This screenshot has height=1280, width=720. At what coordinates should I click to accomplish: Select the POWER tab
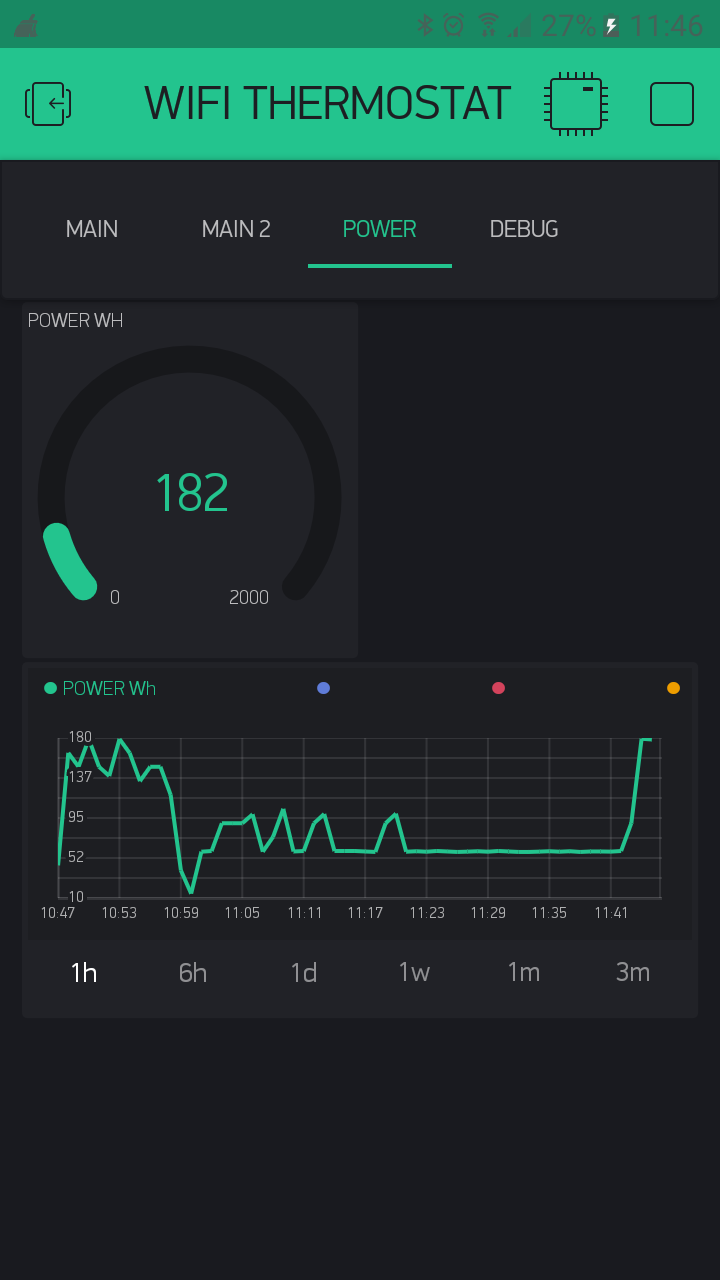point(379,229)
